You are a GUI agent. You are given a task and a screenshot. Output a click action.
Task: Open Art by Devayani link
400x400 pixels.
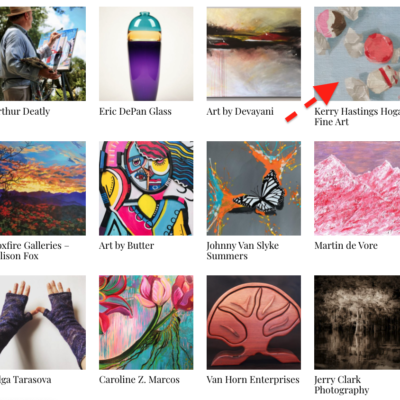tap(240, 111)
